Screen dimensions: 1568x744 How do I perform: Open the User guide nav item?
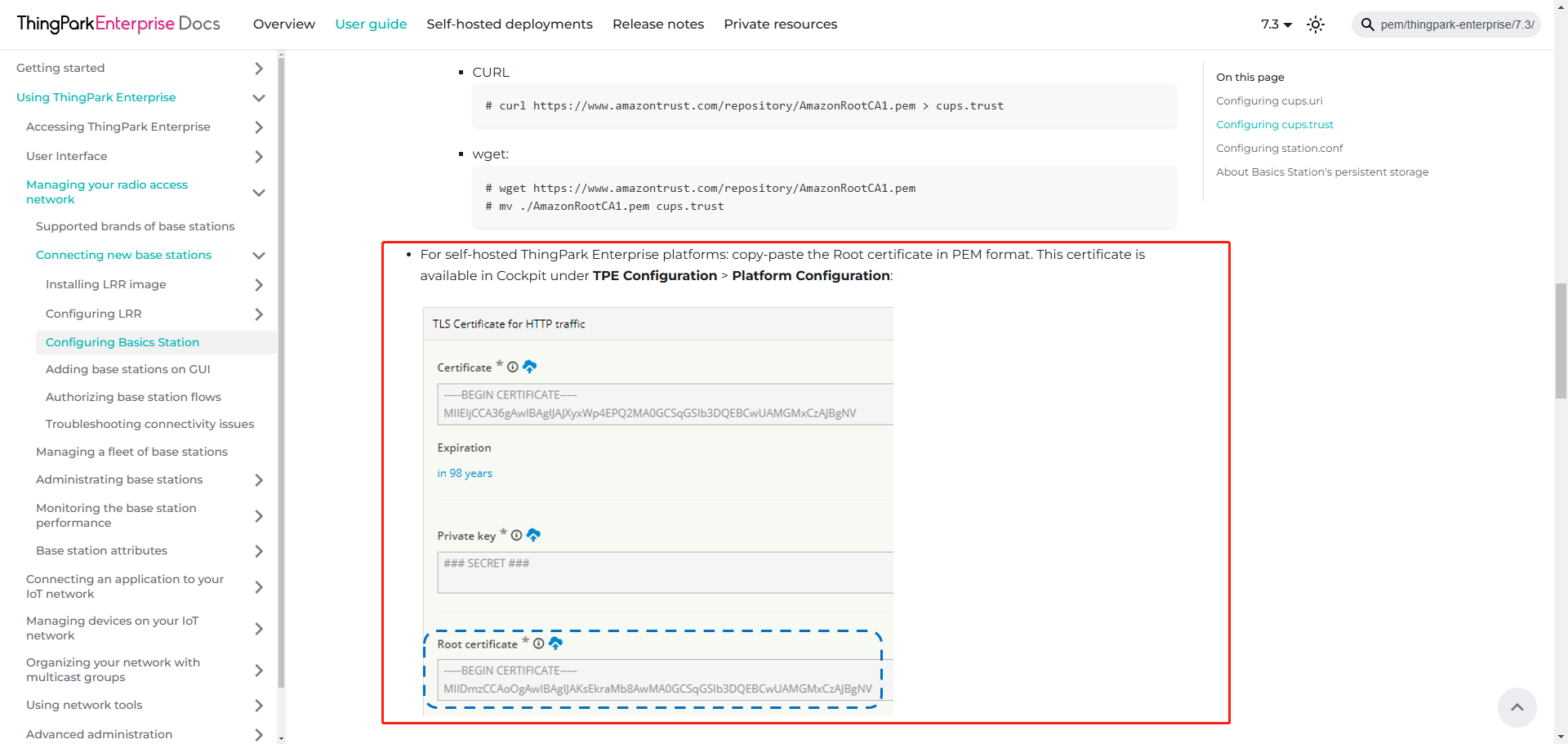pyautogui.click(x=371, y=25)
